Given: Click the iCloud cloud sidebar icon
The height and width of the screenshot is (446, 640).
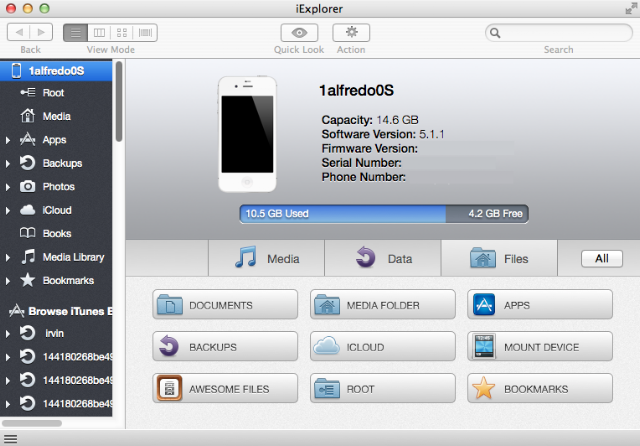Looking at the screenshot, I should point(27,210).
